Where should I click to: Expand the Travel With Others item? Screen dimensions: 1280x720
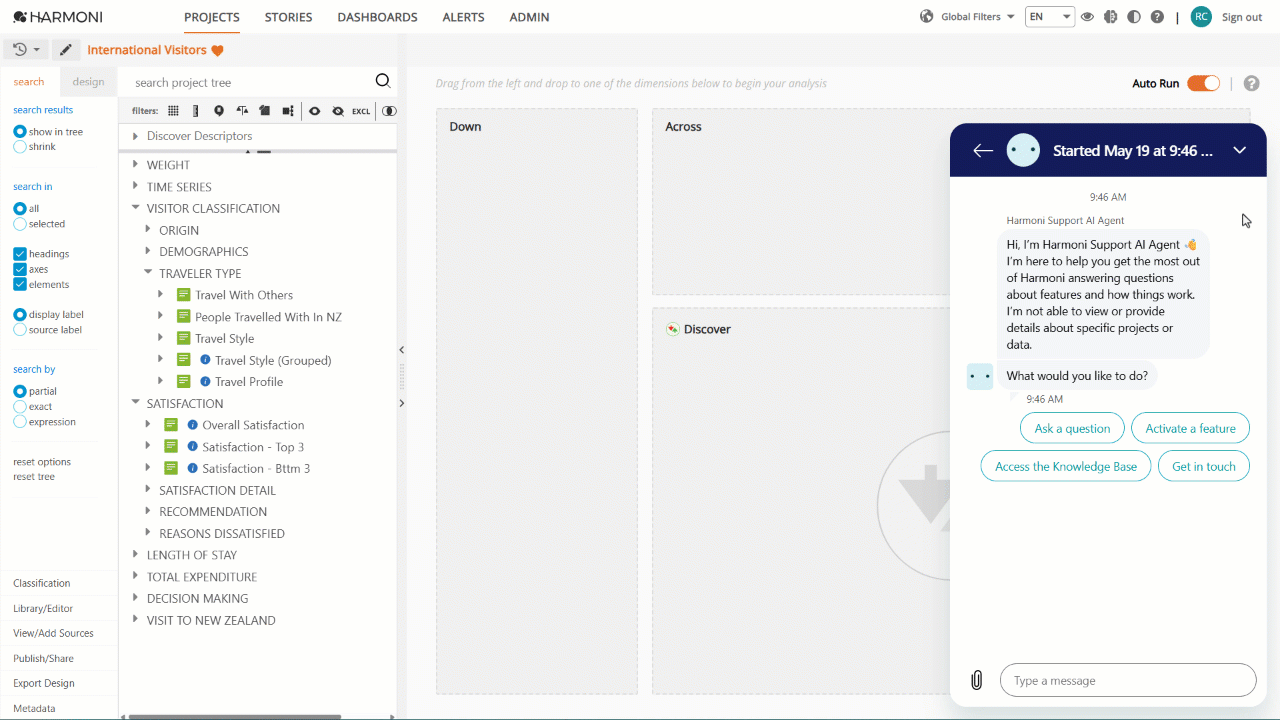pyautogui.click(x=160, y=295)
